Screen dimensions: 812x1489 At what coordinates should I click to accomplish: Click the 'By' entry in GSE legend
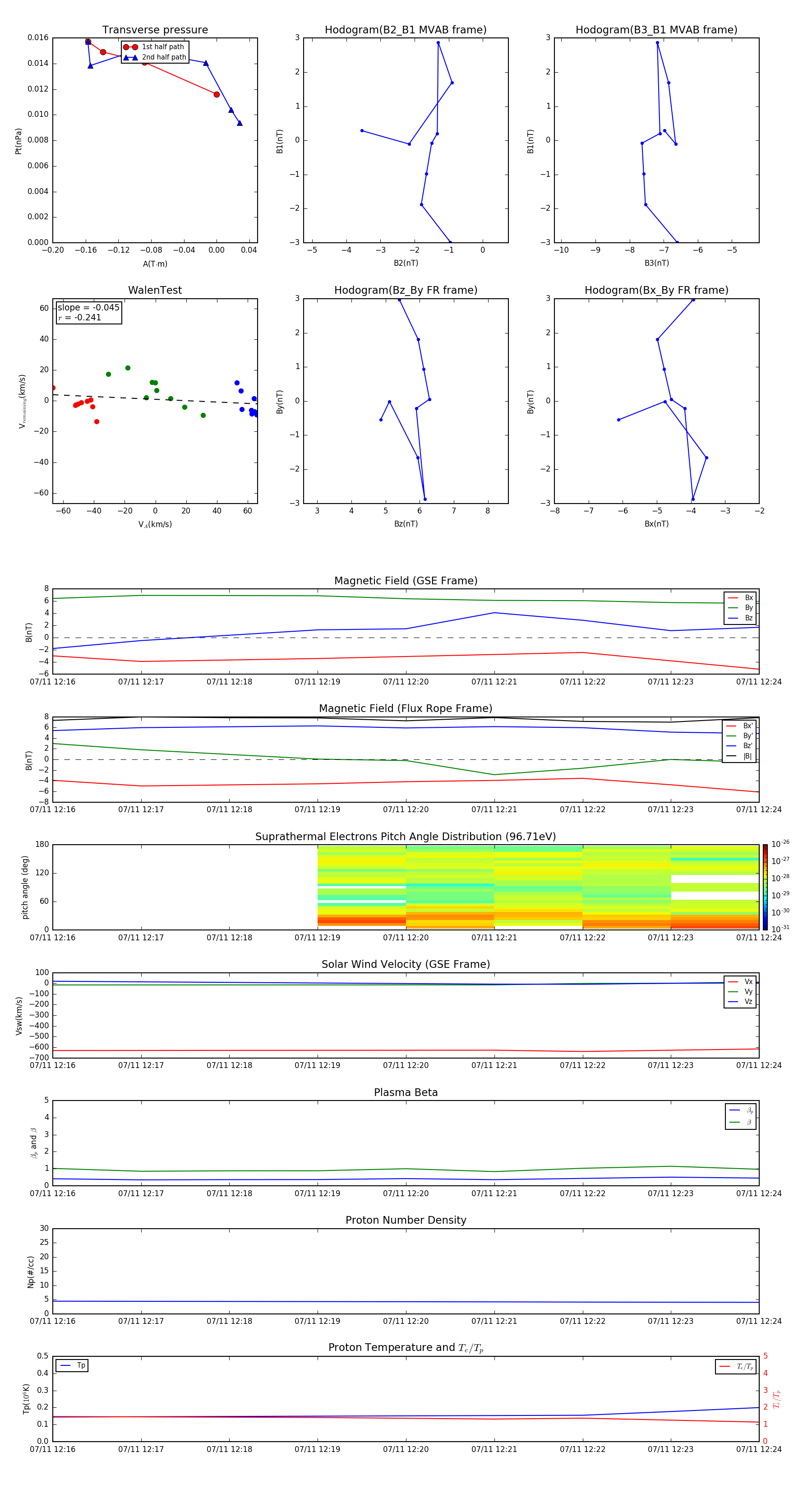click(x=741, y=608)
